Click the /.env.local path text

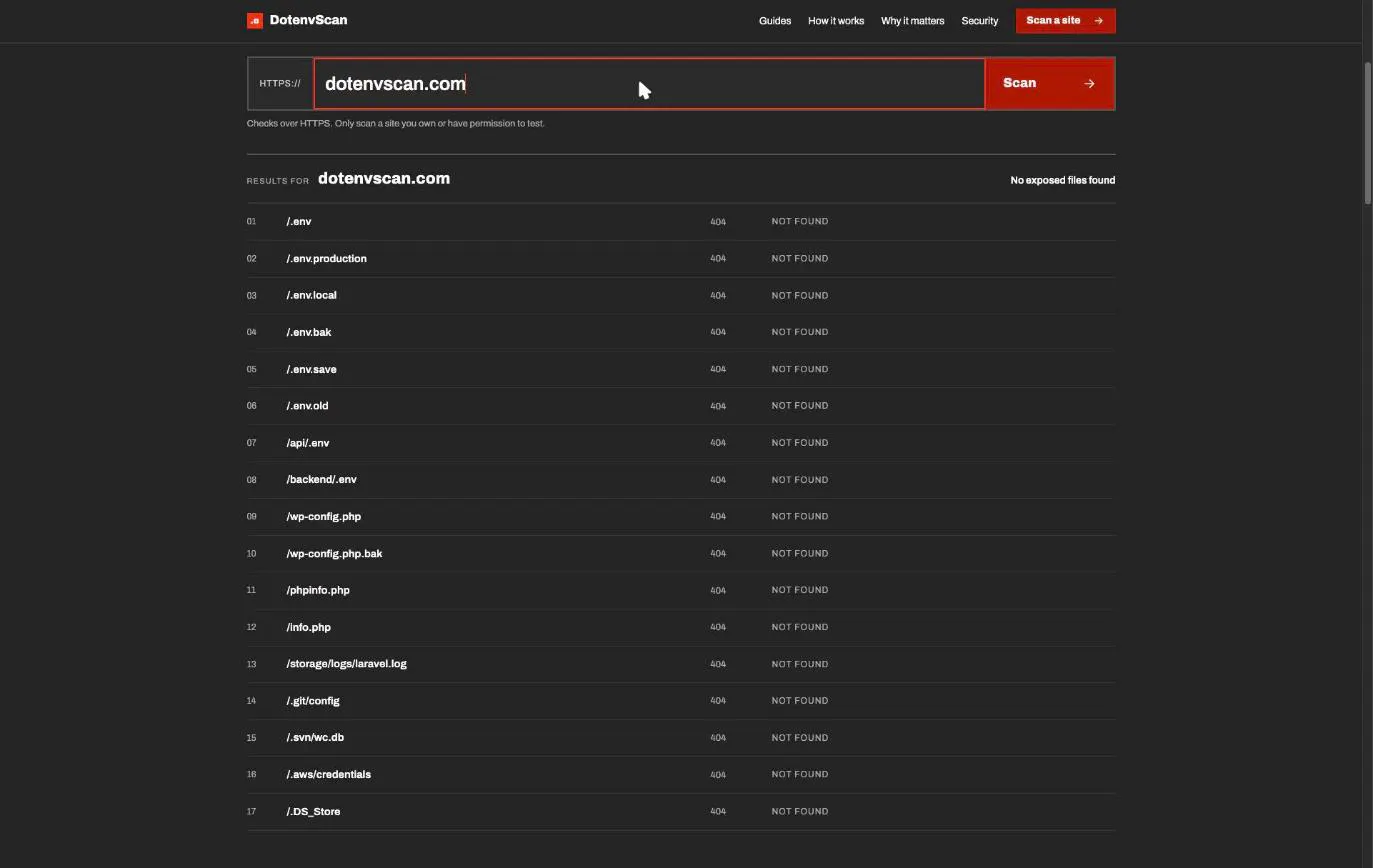311,296
